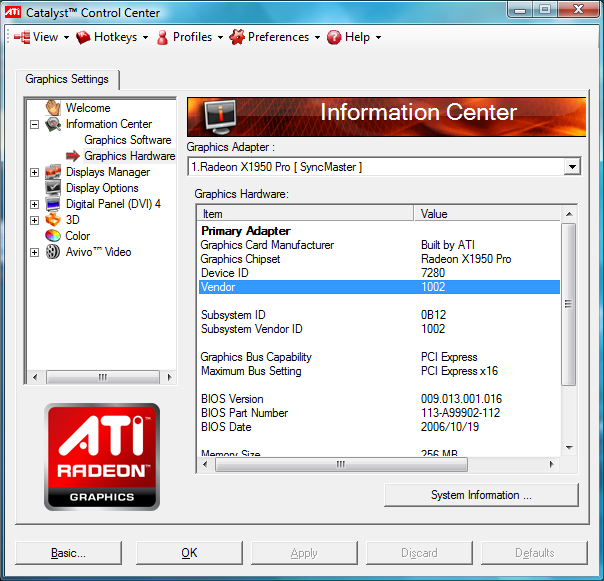This screenshot has height=581, width=604.
Task: Click the Help lifesaver icon
Action: tap(334, 37)
